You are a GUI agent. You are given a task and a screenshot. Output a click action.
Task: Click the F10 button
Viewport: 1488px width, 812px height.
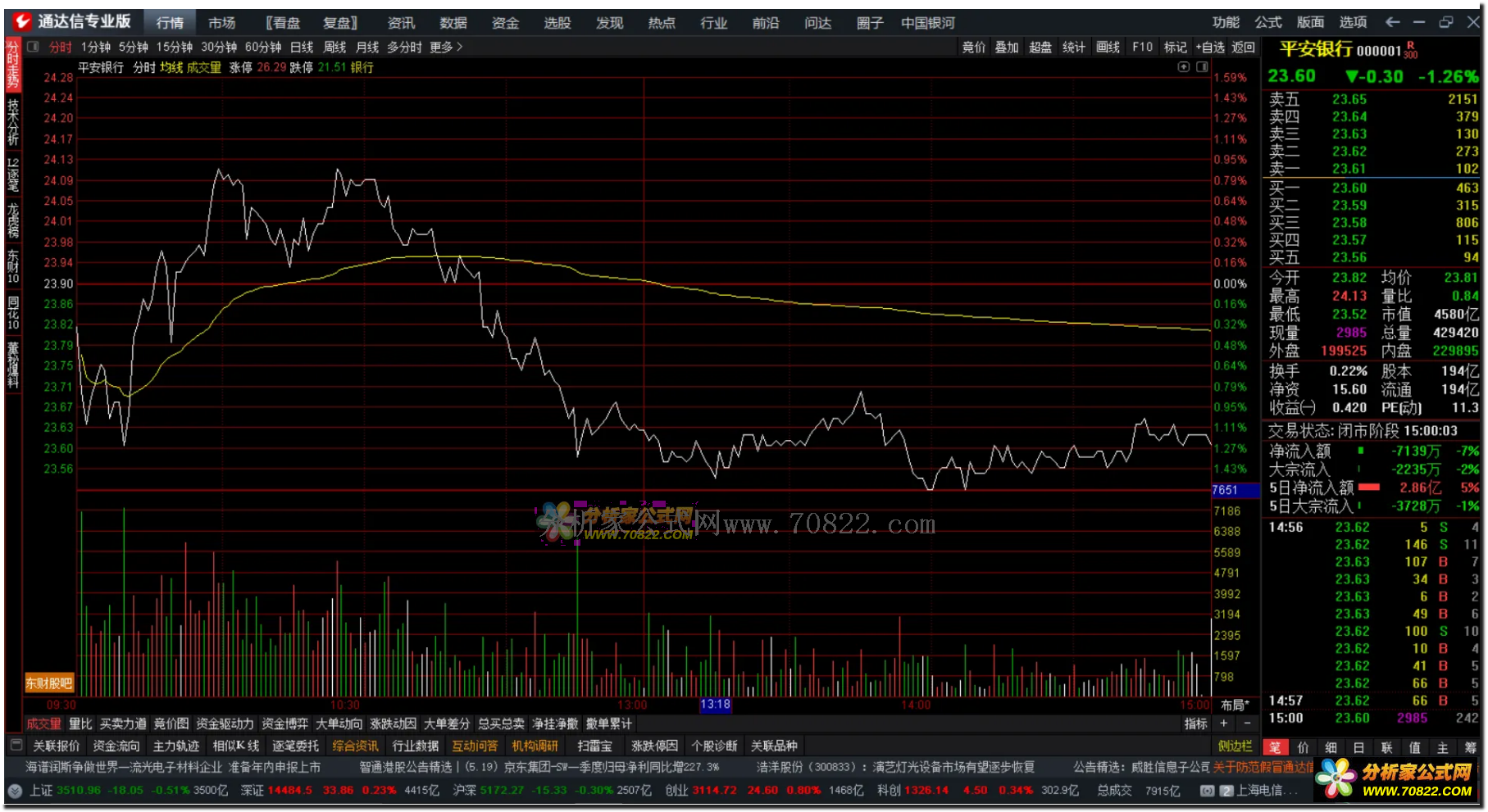click(x=1142, y=48)
